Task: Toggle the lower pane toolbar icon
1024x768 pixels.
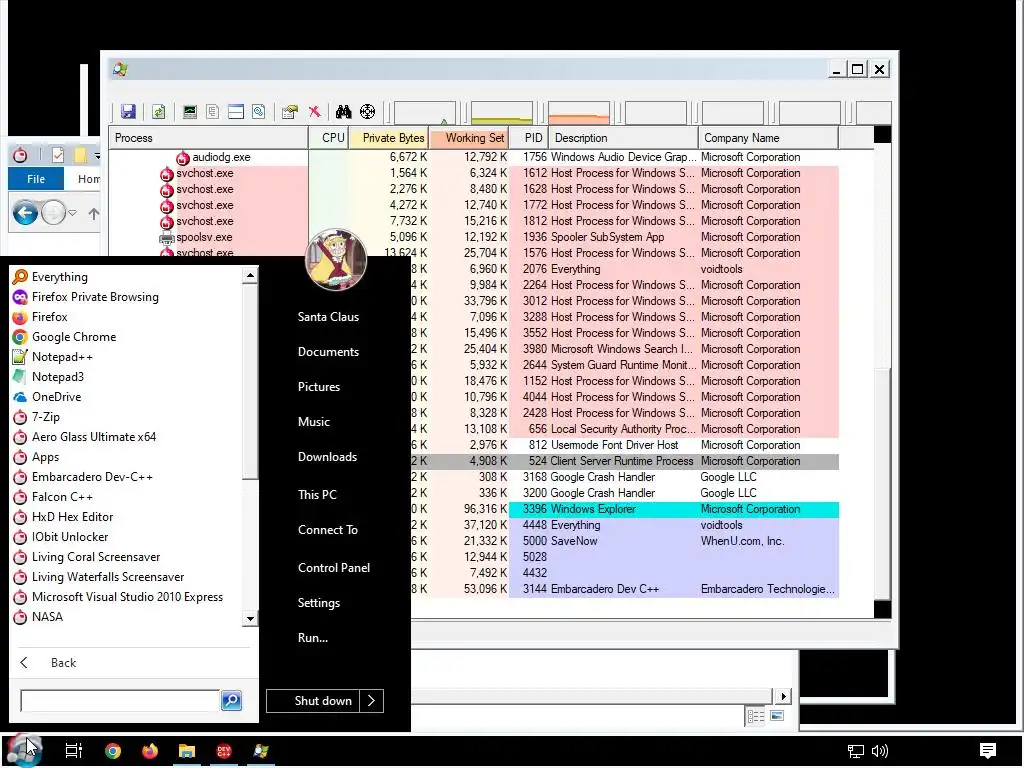Action: (236, 112)
